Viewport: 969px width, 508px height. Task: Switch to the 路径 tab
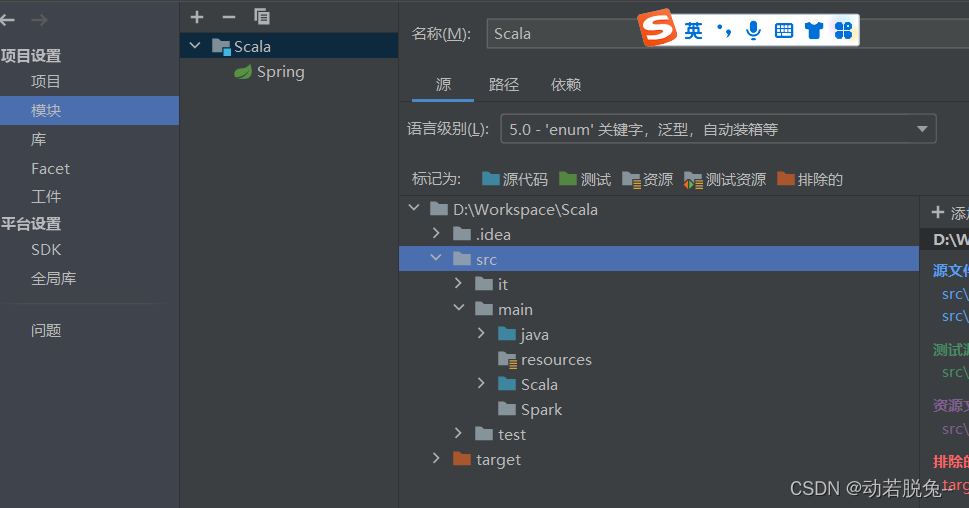pos(504,85)
